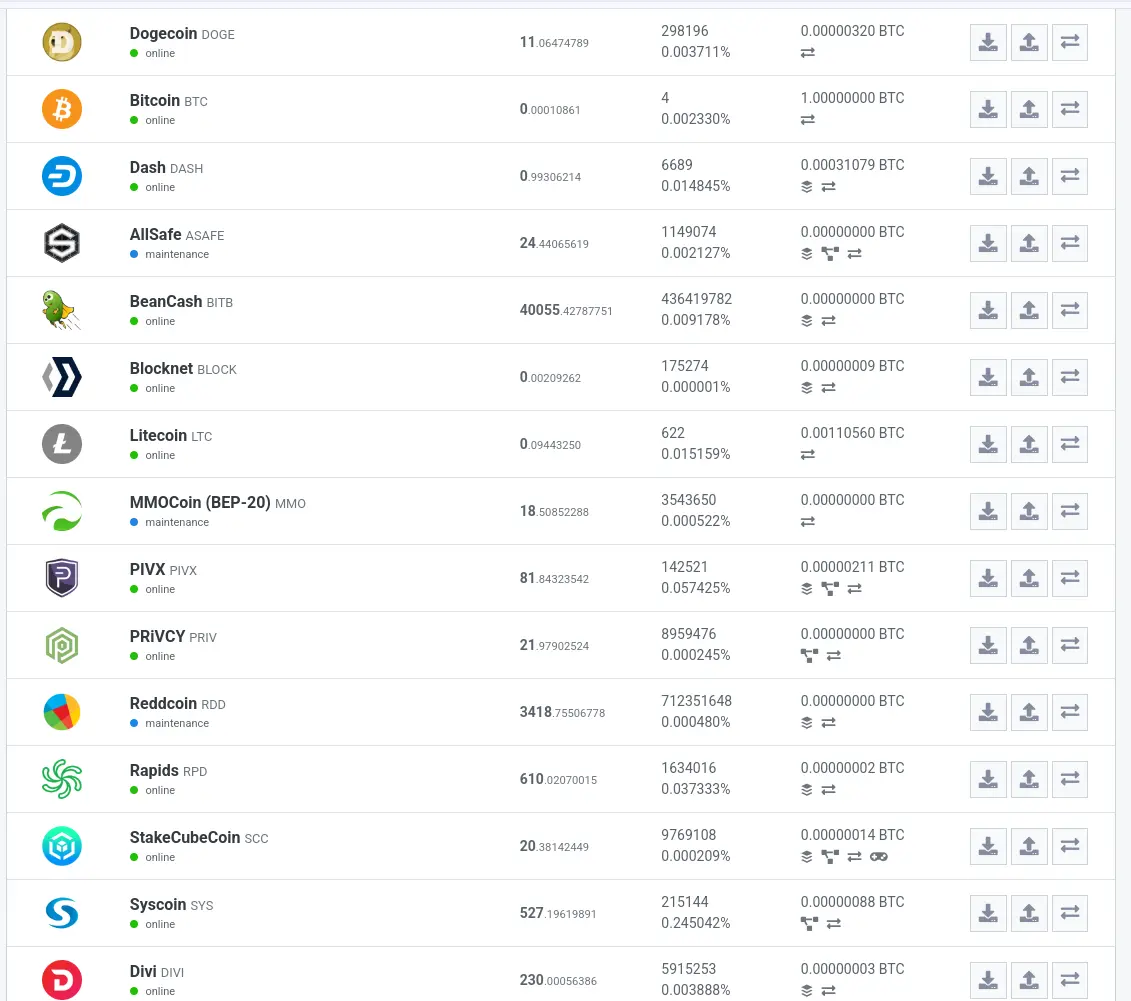This screenshot has height=1001, width=1131.
Task: Withdraw Dash using the upload icon
Action: click(x=1029, y=177)
